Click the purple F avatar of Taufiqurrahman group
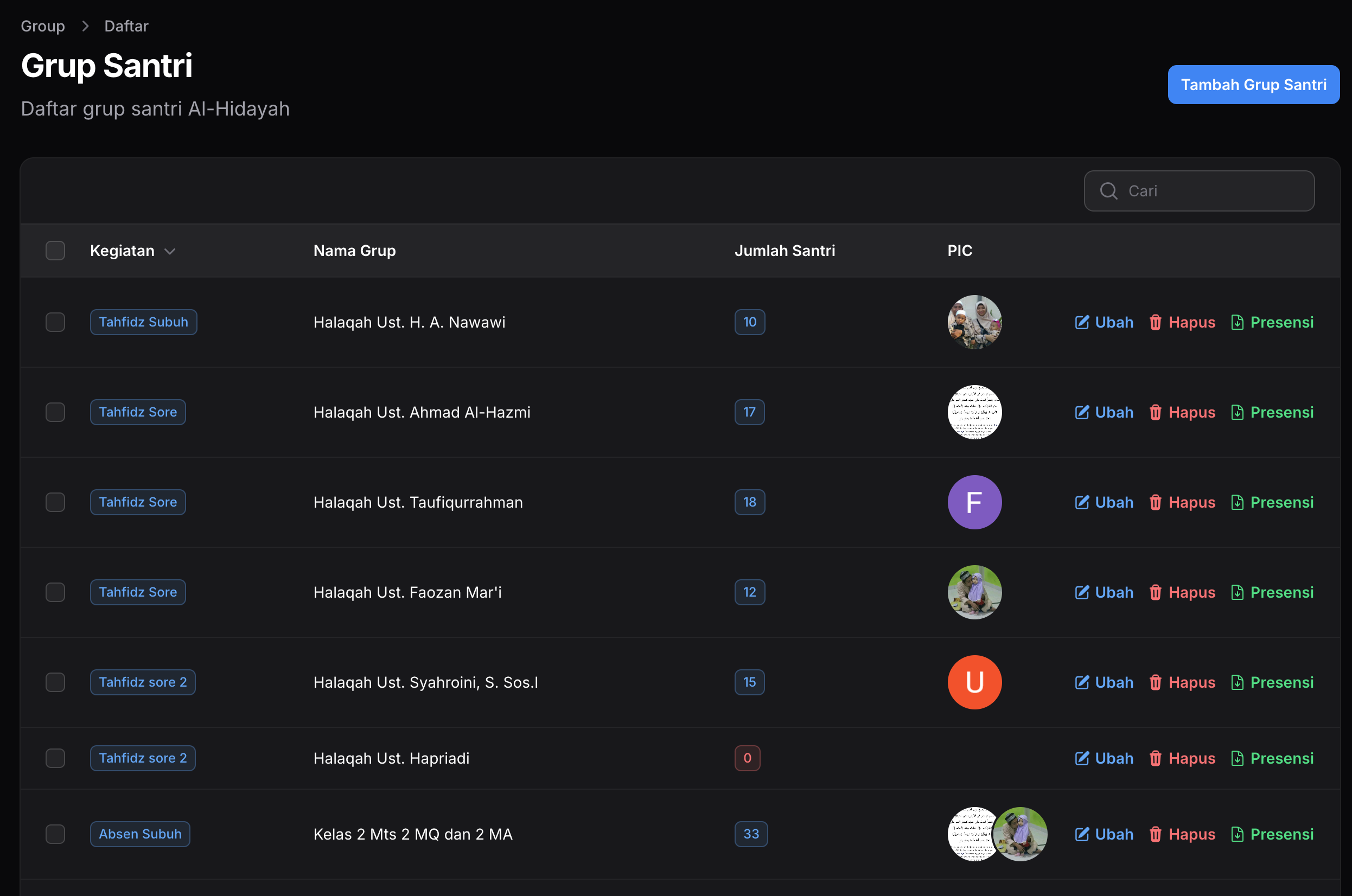The height and width of the screenshot is (896, 1352). (974, 502)
